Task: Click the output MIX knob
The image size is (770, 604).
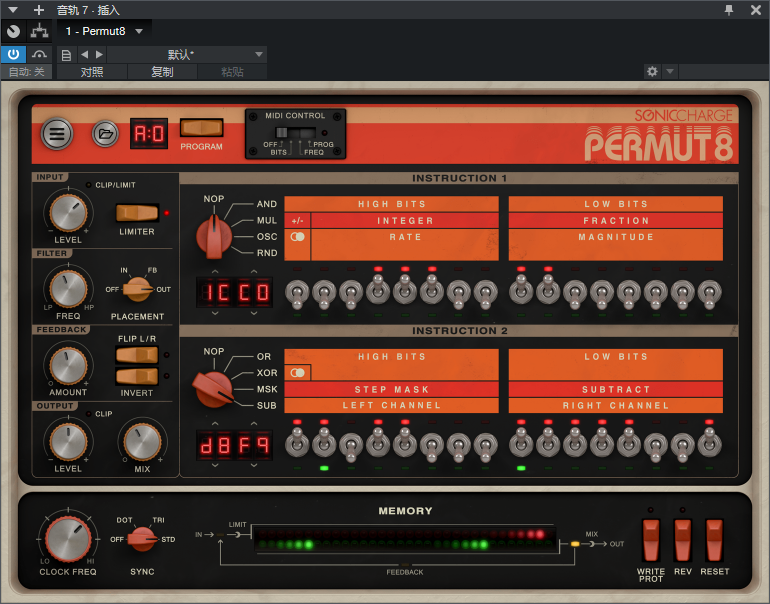Action: pos(142,442)
